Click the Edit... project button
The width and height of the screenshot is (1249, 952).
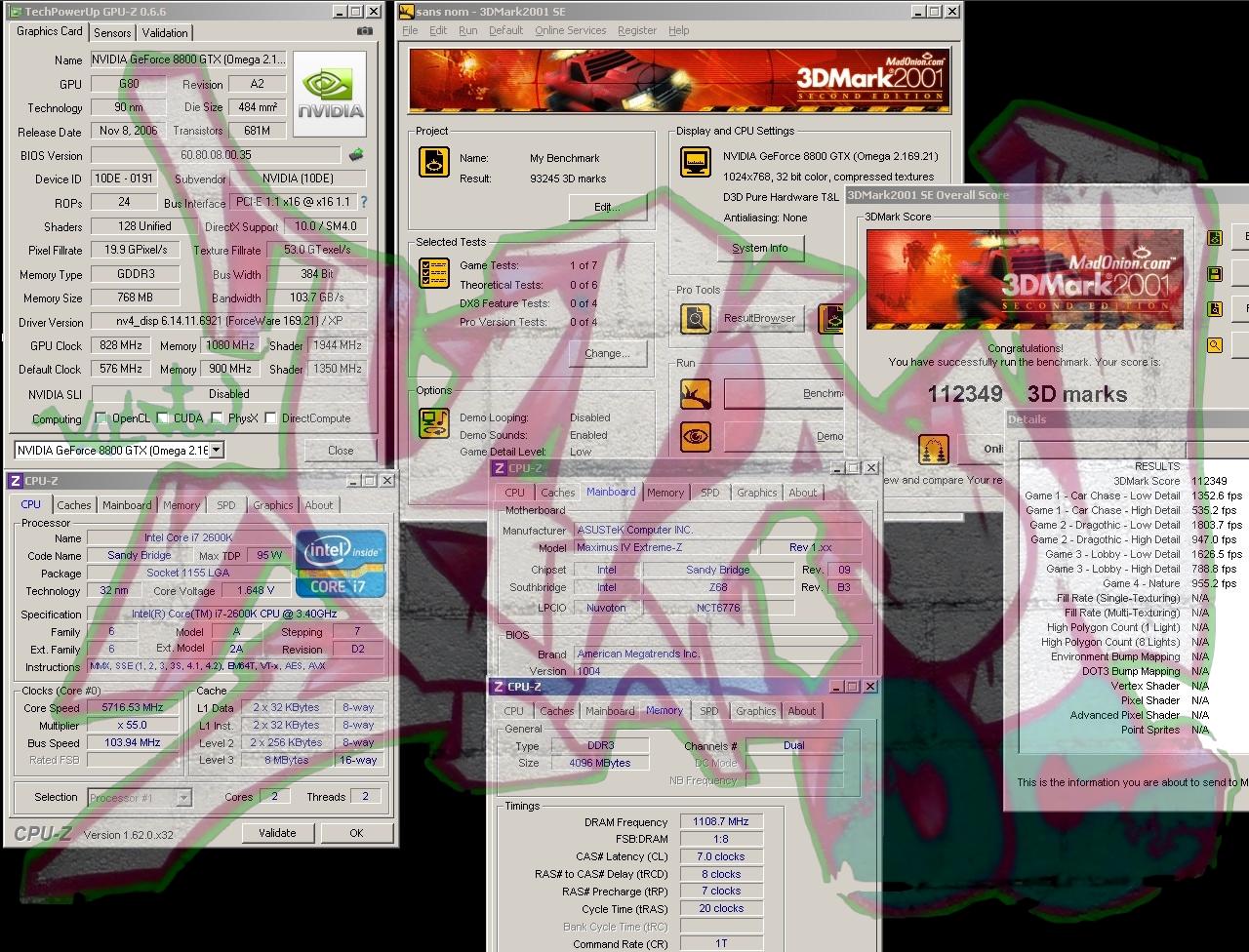[x=607, y=207]
